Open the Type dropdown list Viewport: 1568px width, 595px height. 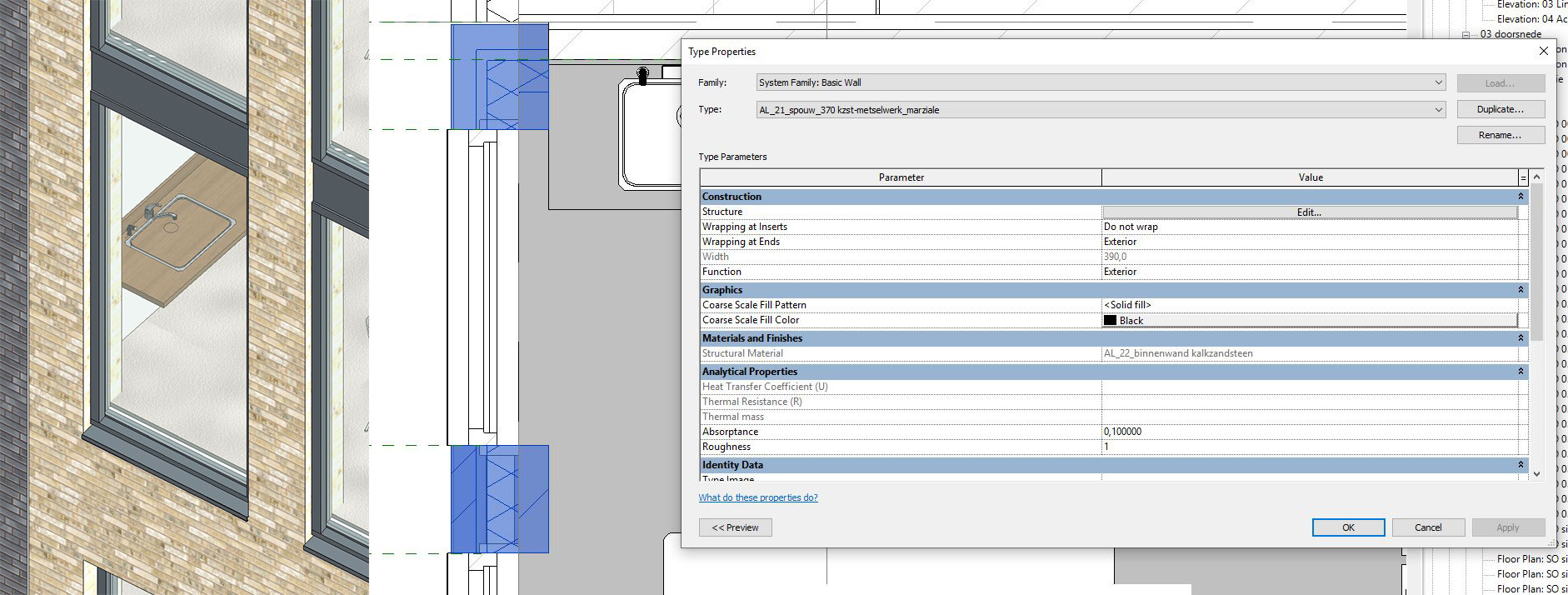point(1438,110)
